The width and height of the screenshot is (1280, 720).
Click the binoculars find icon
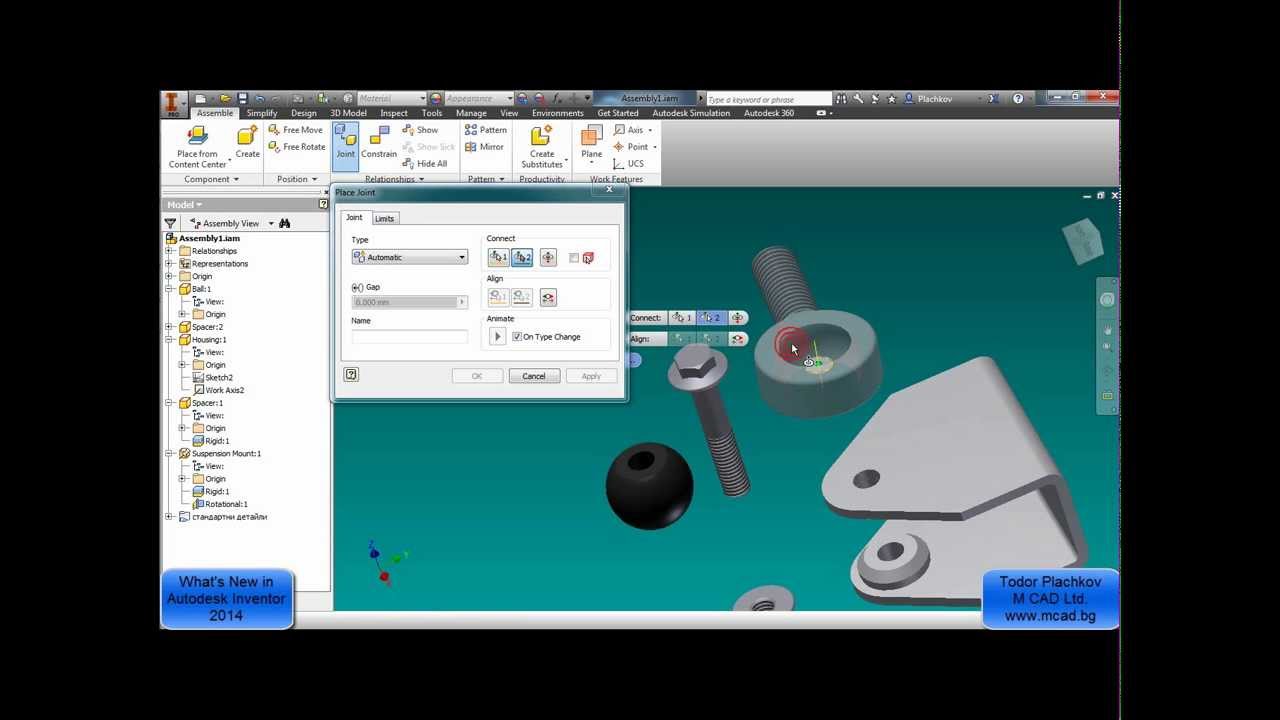[x=285, y=223]
